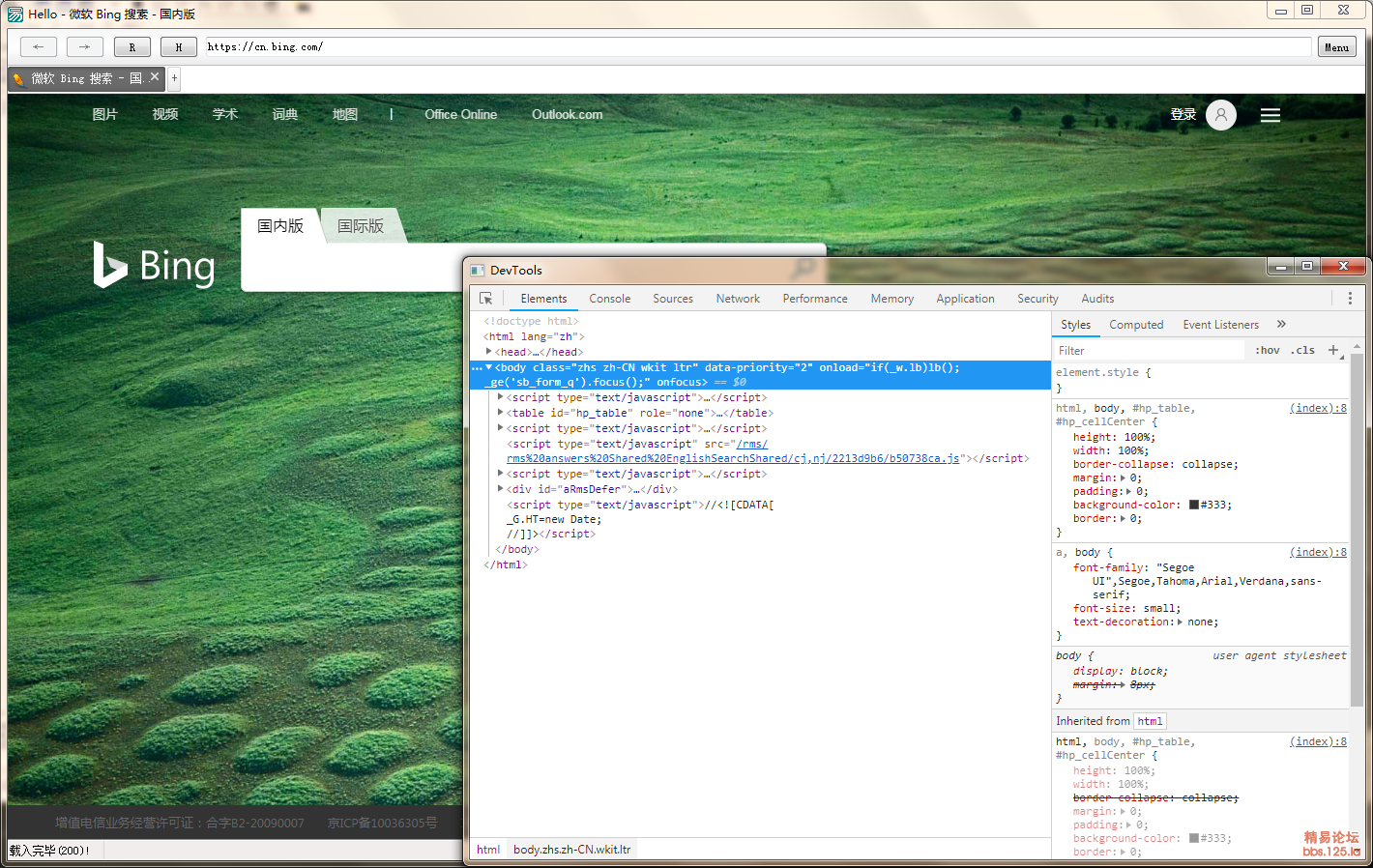Click inherited #333 background-color swatch
Viewport: 1373px width, 868px height.
point(1194,838)
